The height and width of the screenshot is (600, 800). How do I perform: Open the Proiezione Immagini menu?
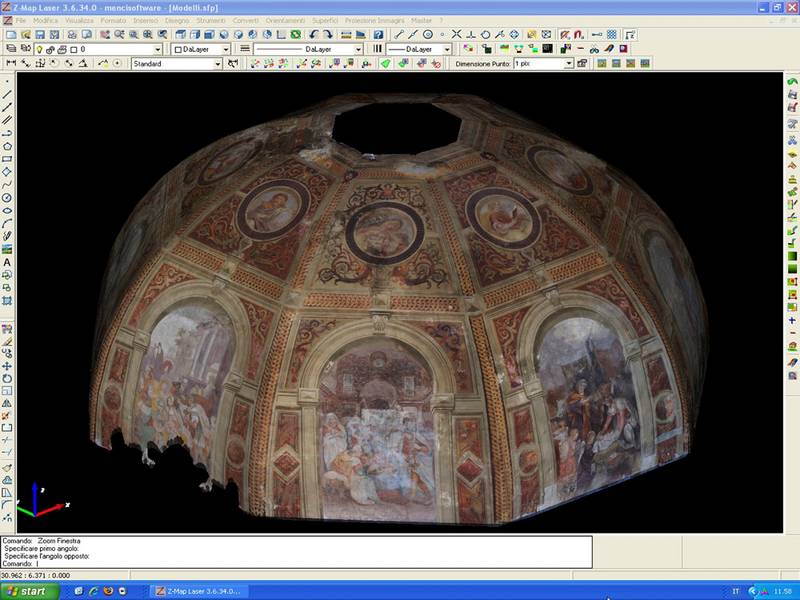[374, 20]
